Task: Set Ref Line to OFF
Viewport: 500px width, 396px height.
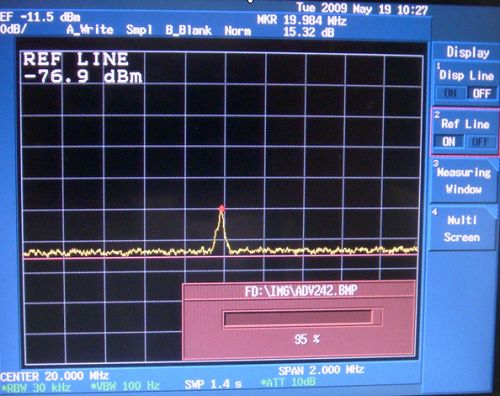Action: (480, 142)
